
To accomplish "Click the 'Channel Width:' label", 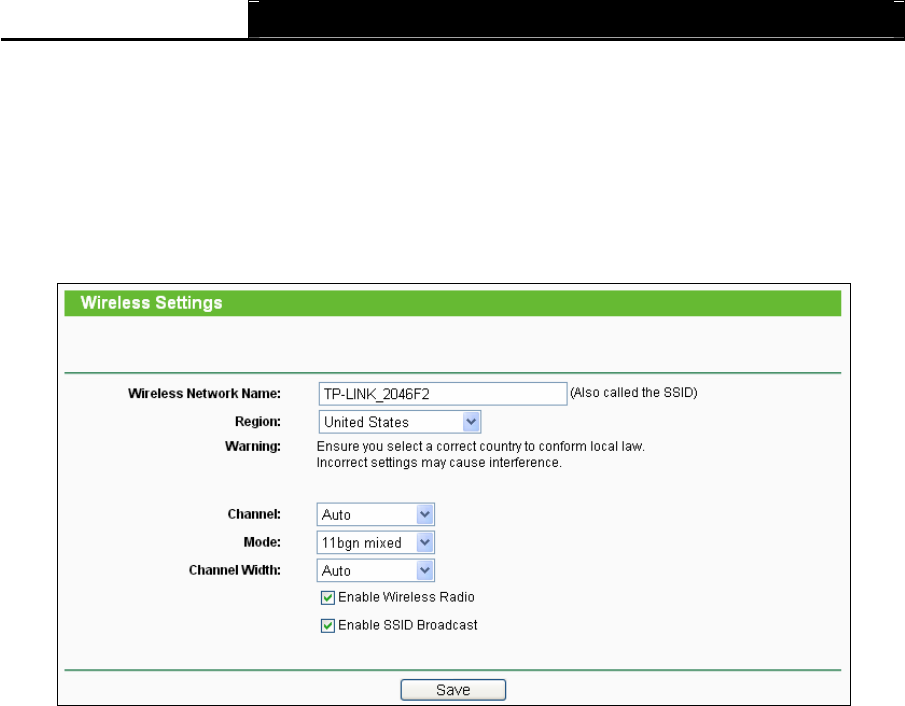I will coord(235,570).
